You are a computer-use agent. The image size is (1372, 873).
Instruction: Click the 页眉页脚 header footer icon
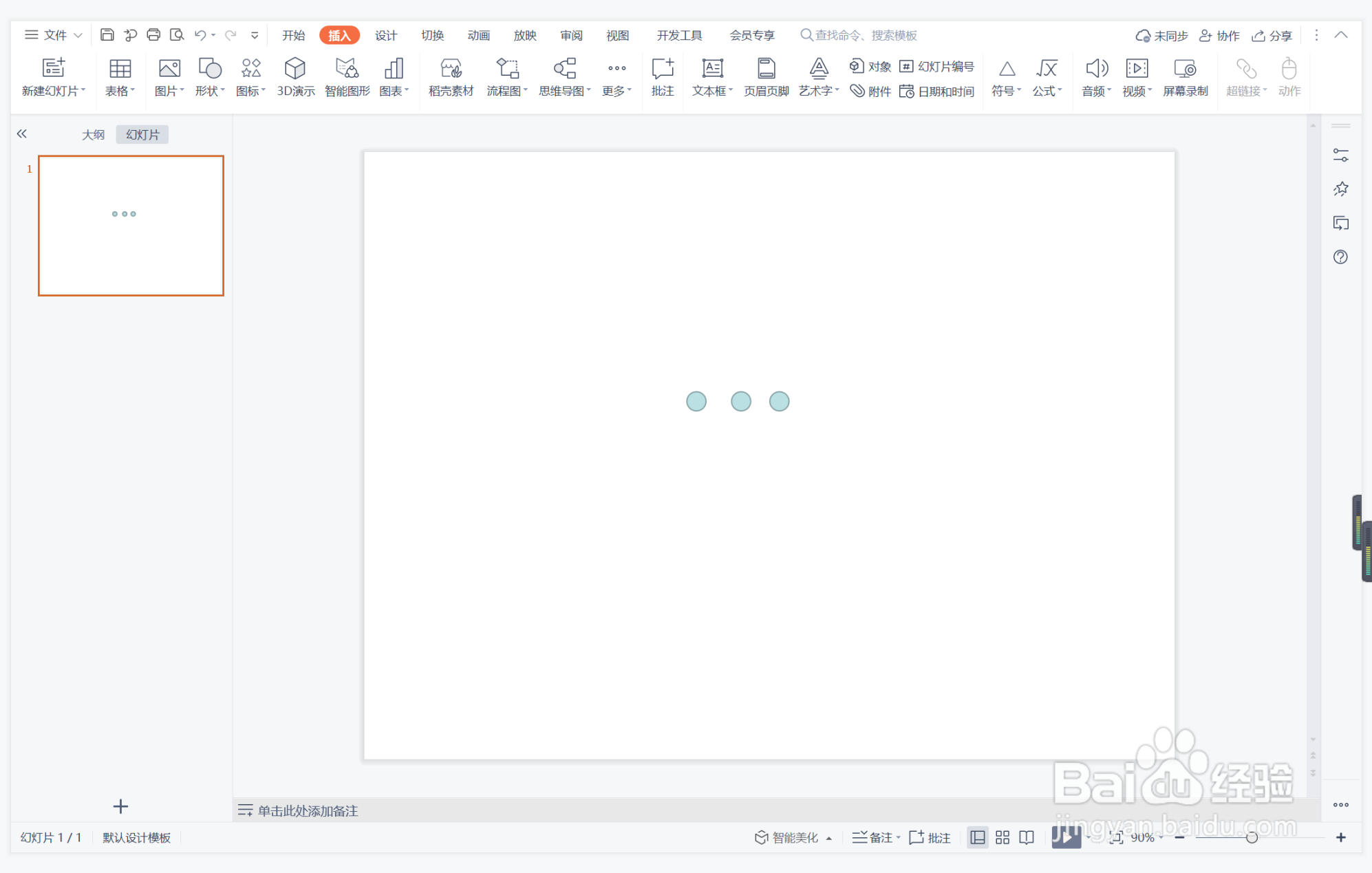pyautogui.click(x=766, y=69)
